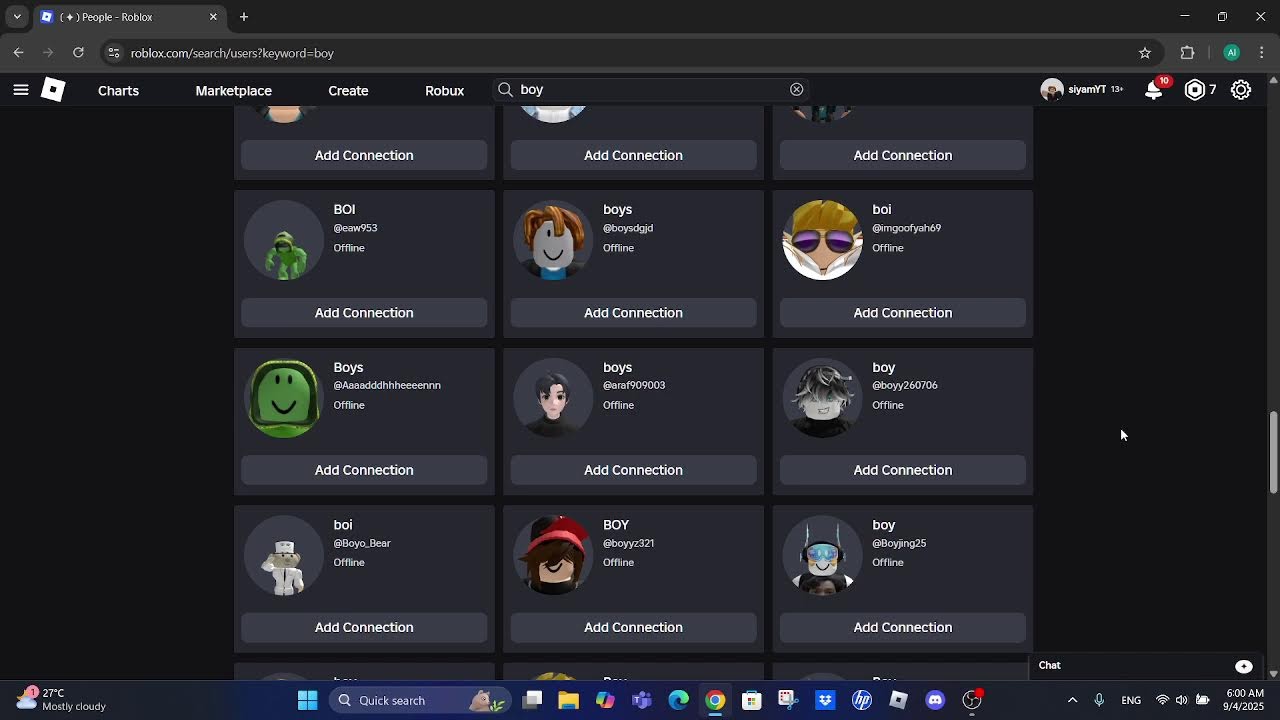Add connection for boys @boysdgjd
This screenshot has width=1280, height=720.
pyautogui.click(x=633, y=313)
